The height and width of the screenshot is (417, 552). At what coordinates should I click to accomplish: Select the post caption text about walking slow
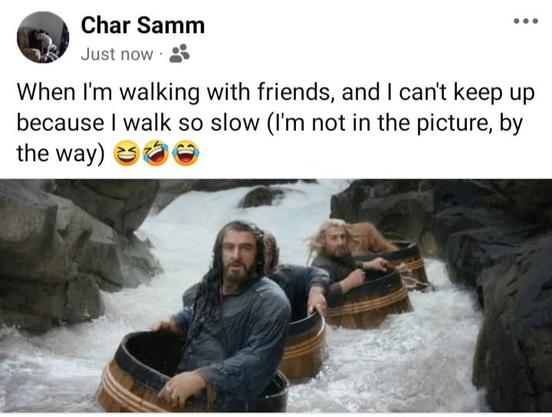pos(276,123)
